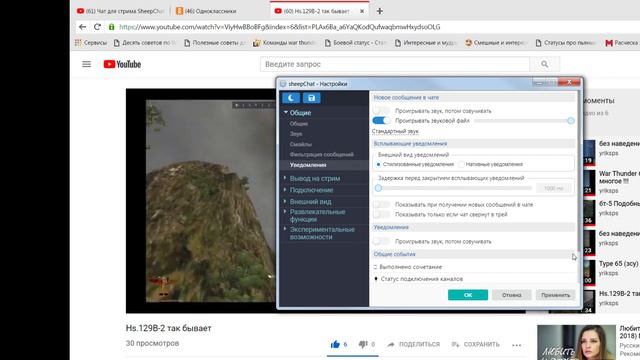The image size is (640, 360).
Task: Click the green secure lock icon in address bar
Action: (111, 27)
